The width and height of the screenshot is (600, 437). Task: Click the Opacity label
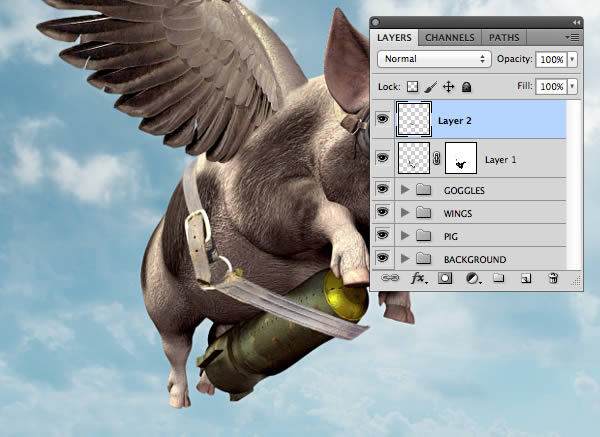coord(515,59)
